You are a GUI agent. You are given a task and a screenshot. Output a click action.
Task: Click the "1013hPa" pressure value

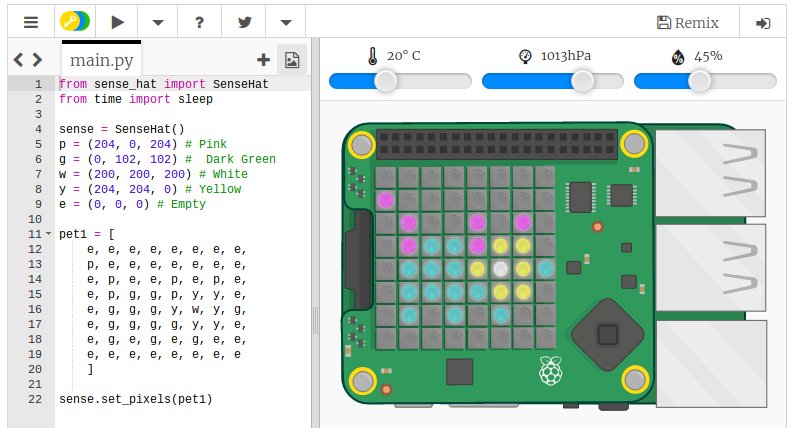coord(566,56)
